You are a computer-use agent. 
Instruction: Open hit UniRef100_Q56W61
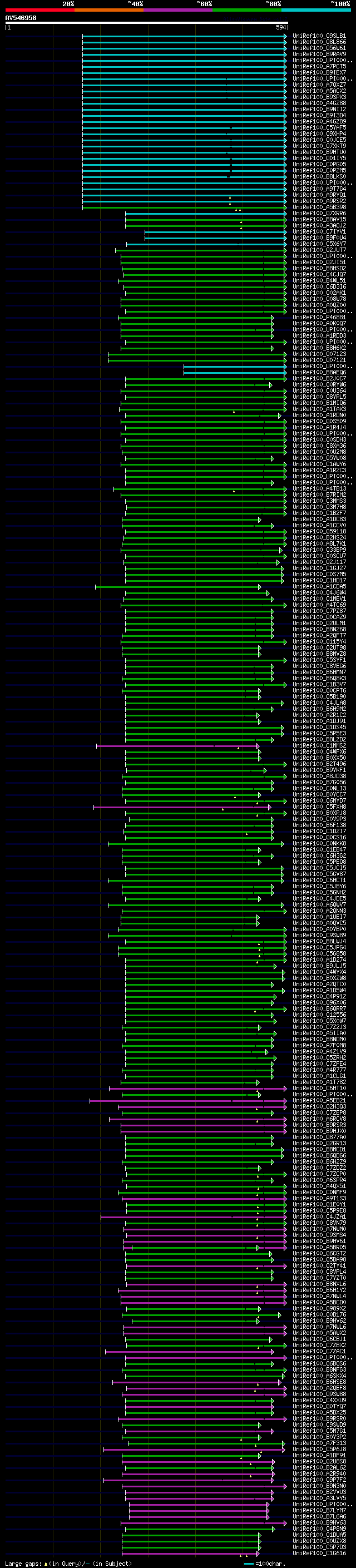(x=319, y=48)
